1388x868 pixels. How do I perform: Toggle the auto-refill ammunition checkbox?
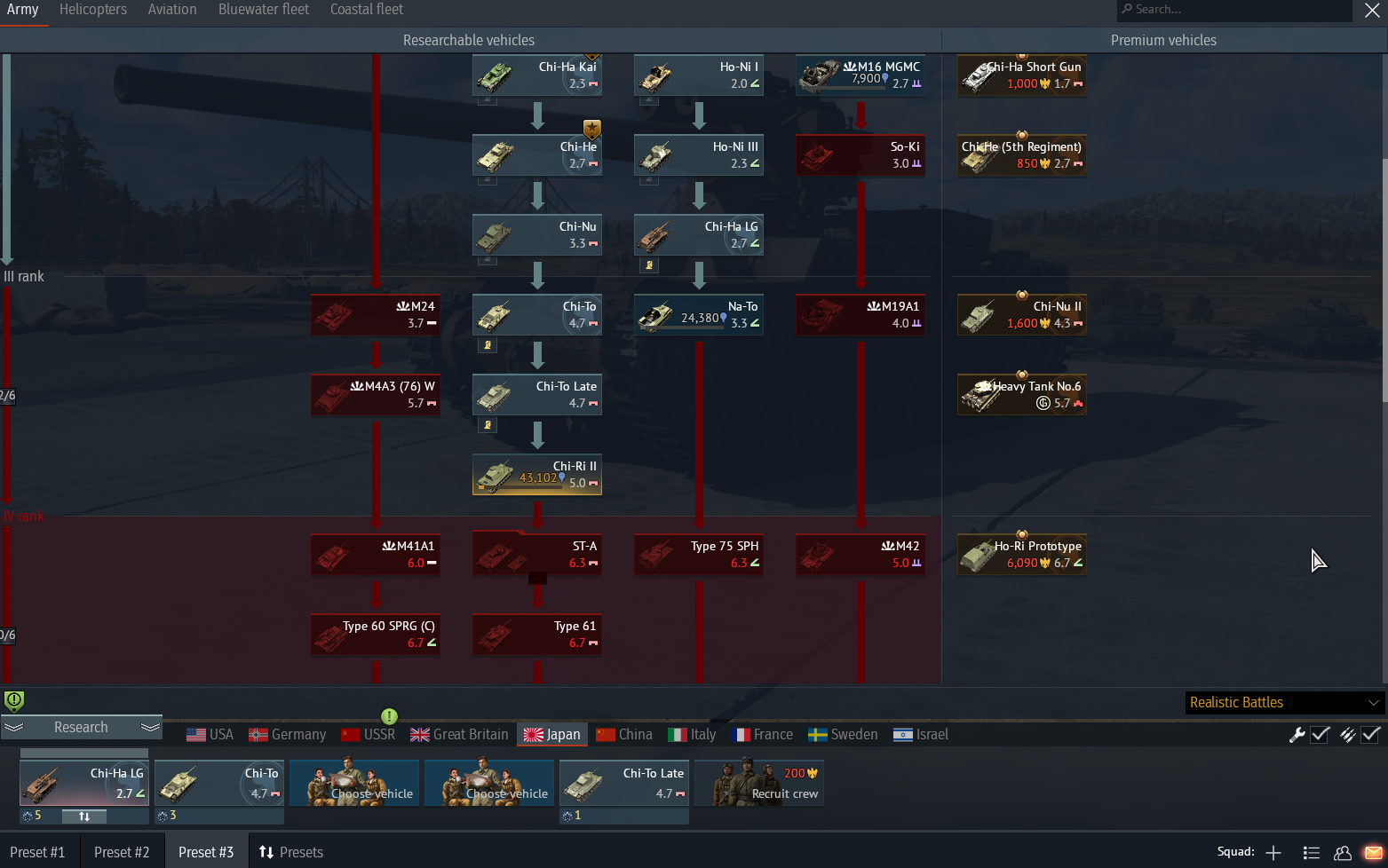pos(1371,734)
